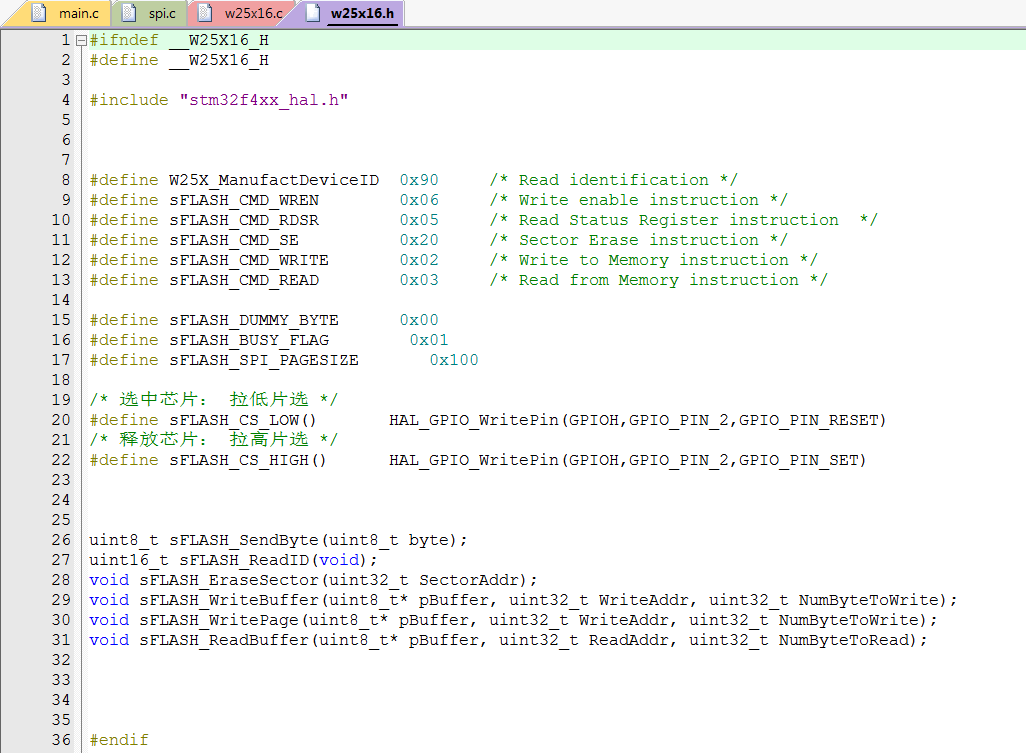Click the w25x16.h tab file icon
1026x753 pixels.
[313, 13]
